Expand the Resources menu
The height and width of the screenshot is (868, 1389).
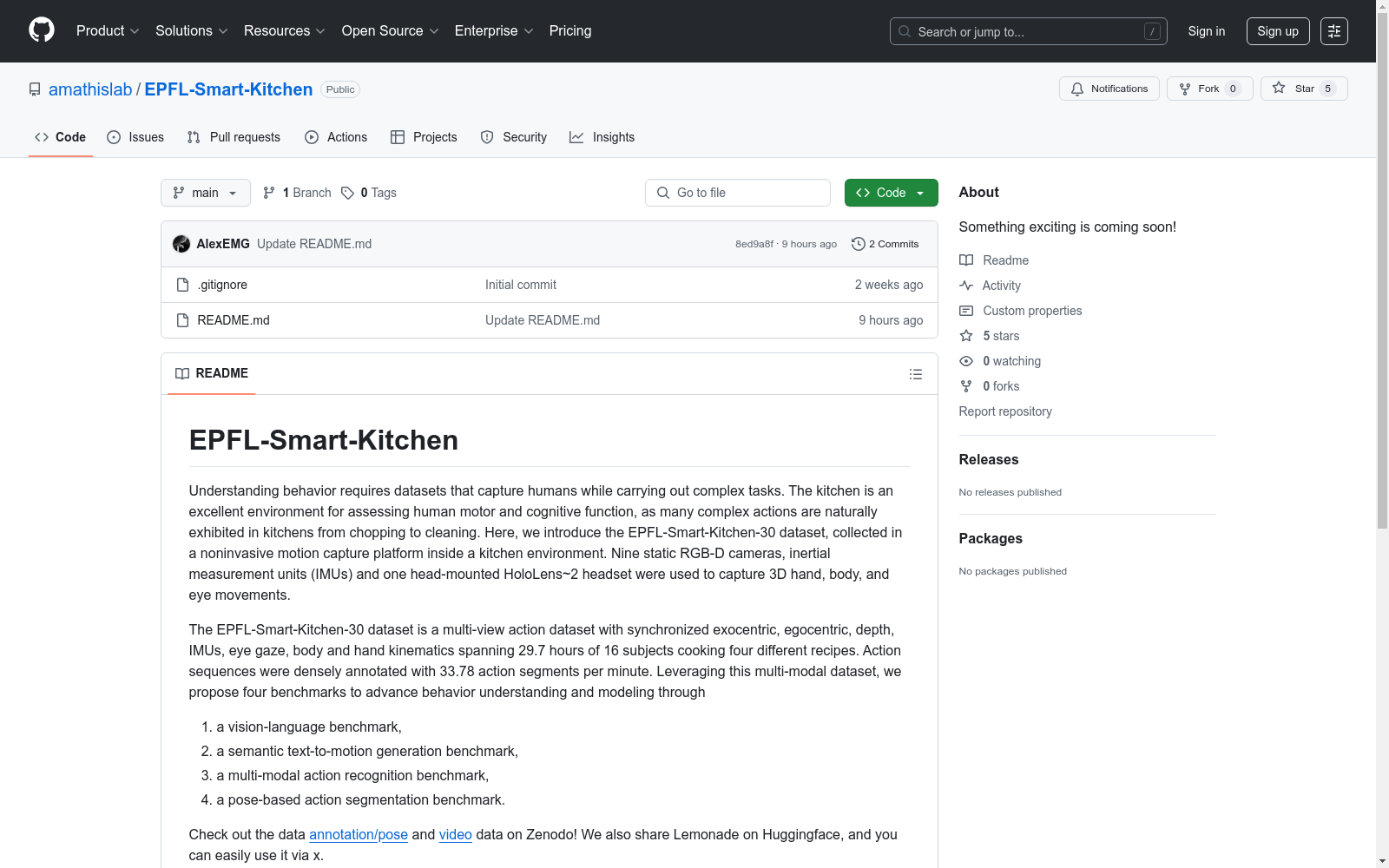click(284, 30)
